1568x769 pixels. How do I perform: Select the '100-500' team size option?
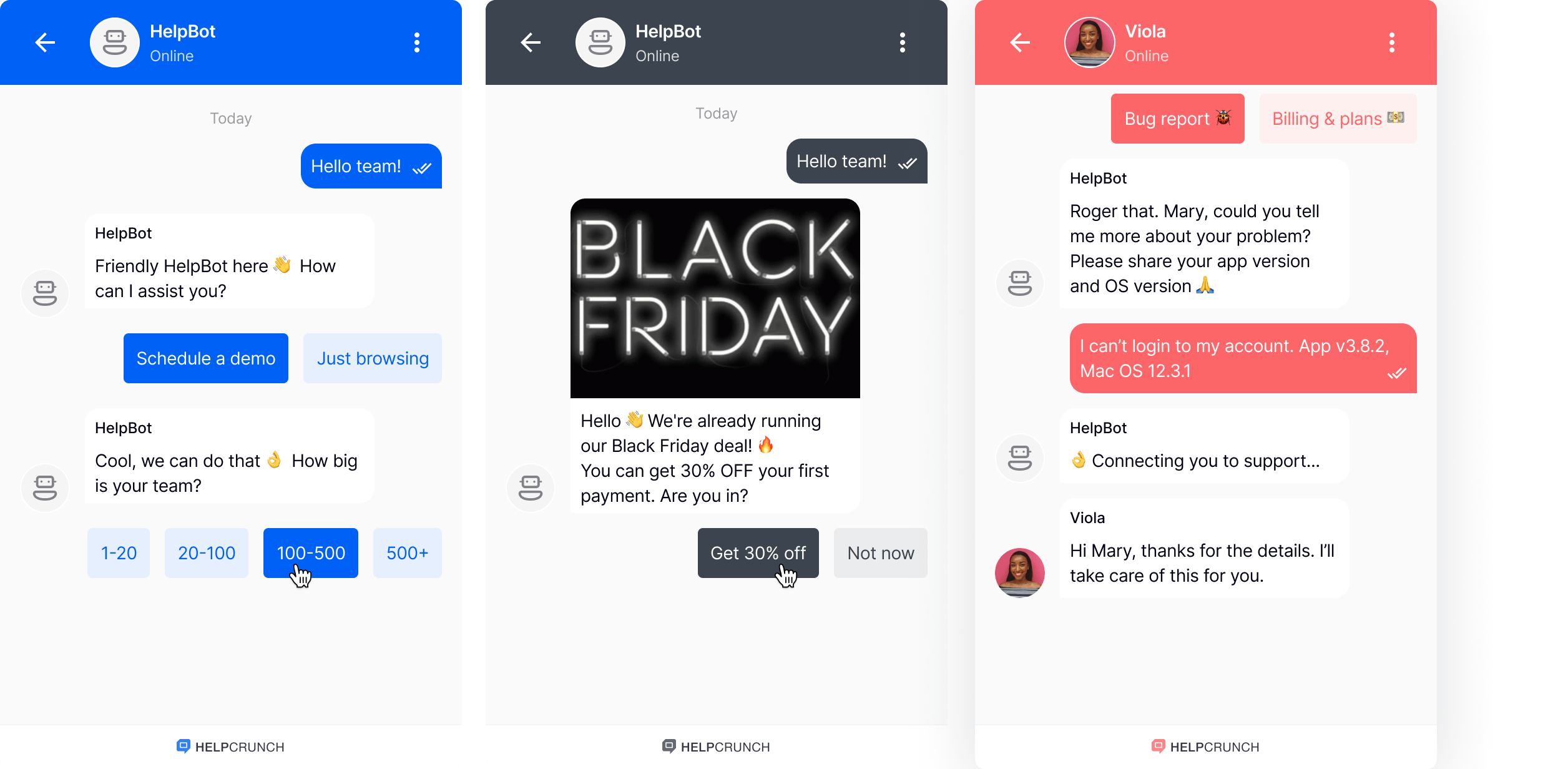click(311, 553)
